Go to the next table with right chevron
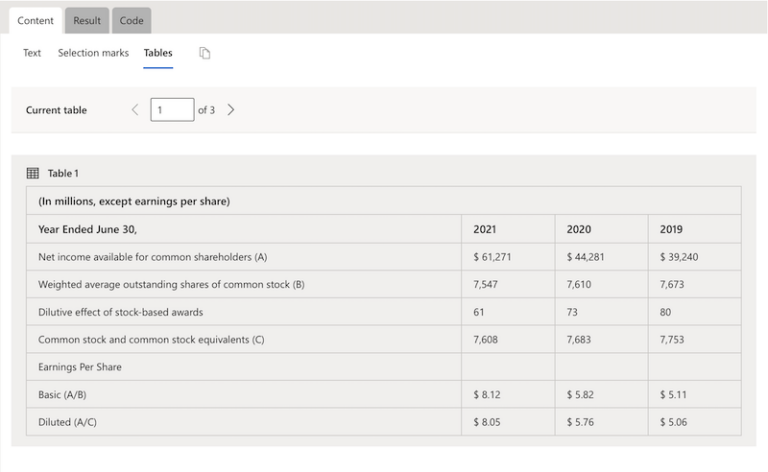Screen dimensions: 768x472 [x=231, y=110]
